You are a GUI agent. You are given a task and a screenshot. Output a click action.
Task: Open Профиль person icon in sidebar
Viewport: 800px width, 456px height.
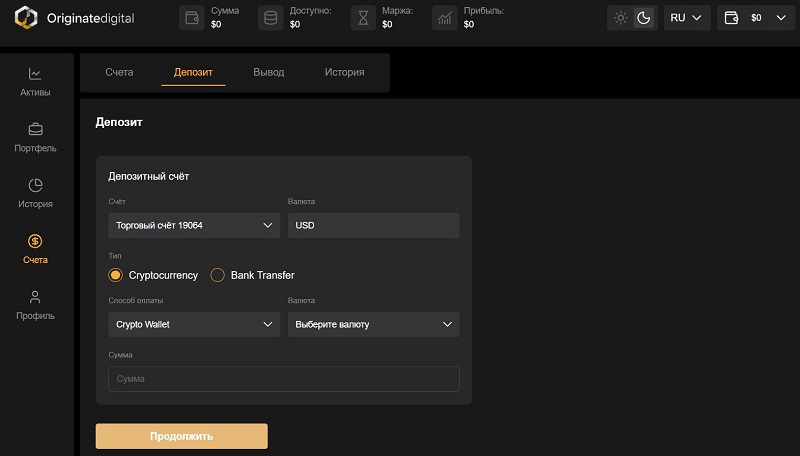click(35, 305)
